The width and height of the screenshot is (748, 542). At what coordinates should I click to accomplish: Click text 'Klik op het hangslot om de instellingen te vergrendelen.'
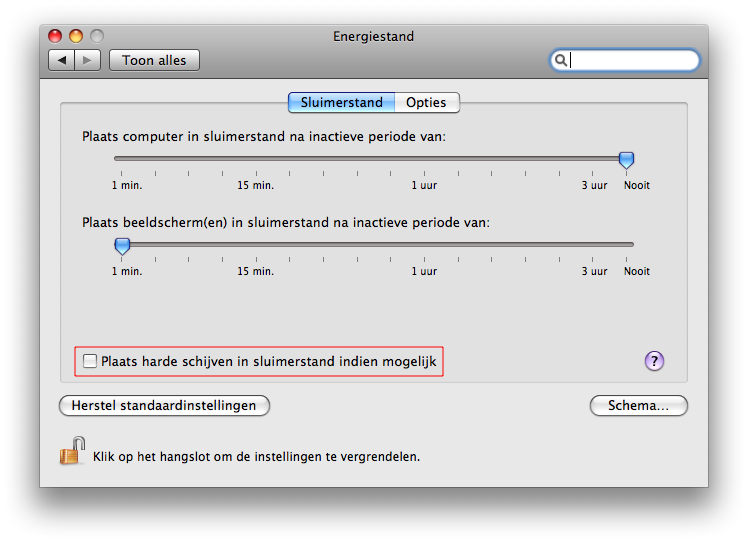256,457
